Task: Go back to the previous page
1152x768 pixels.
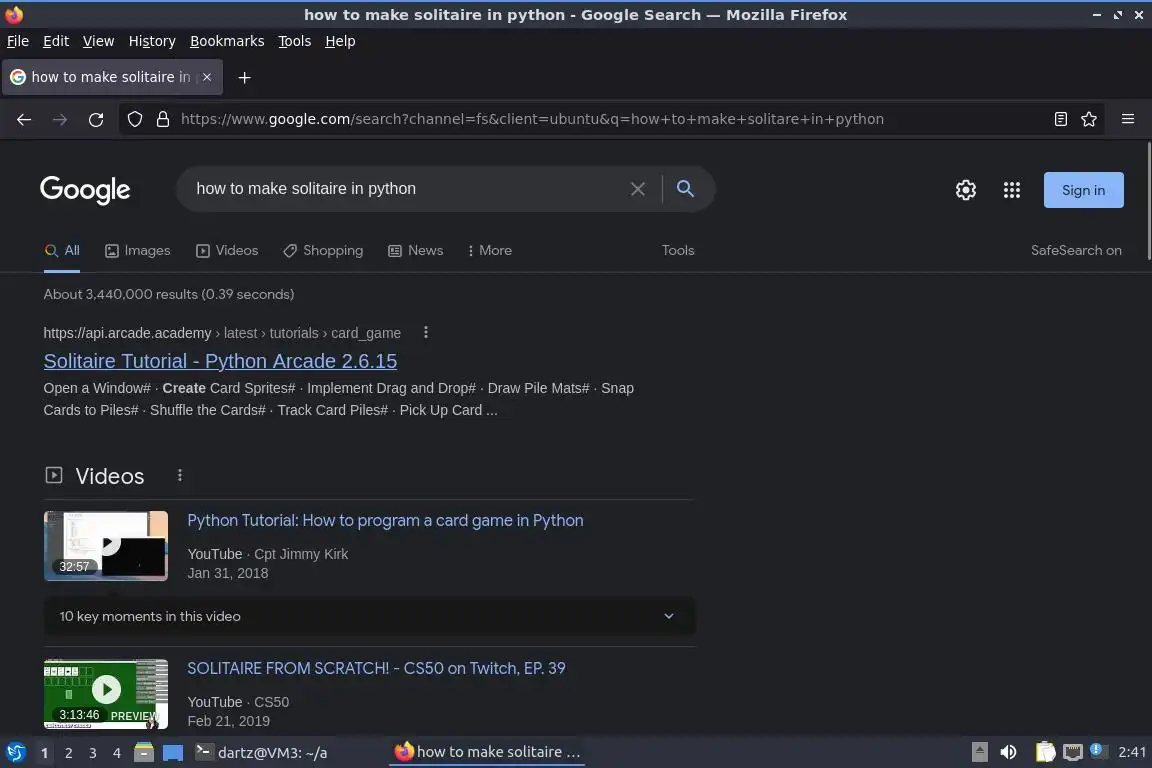Action: click(24, 119)
